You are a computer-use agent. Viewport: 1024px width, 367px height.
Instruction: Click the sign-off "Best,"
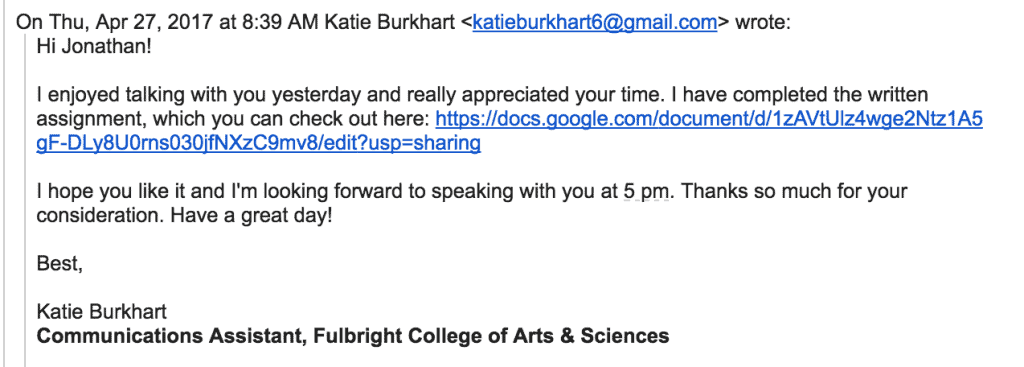pyautogui.click(x=59, y=264)
